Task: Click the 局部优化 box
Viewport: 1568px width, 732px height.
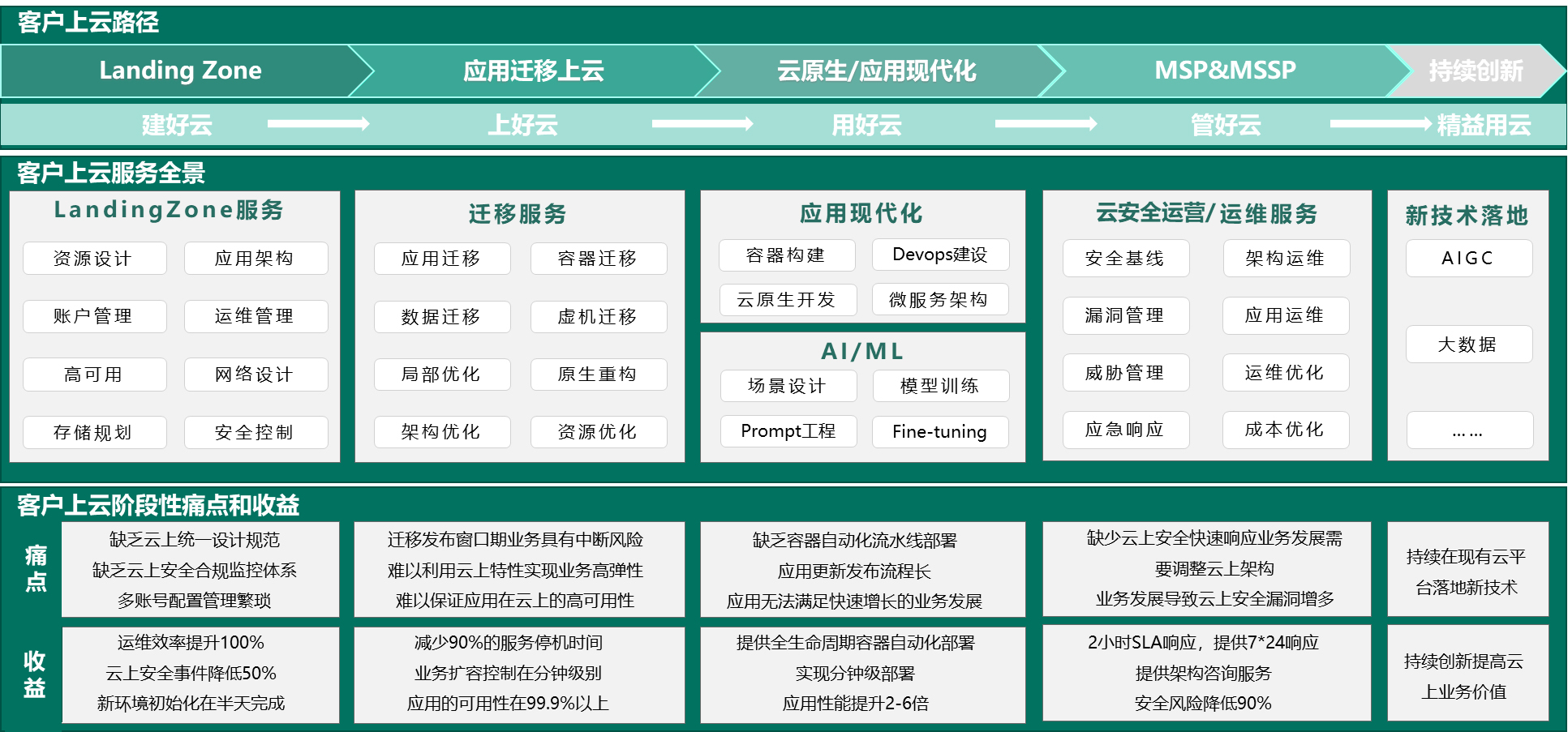Action: (442, 375)
